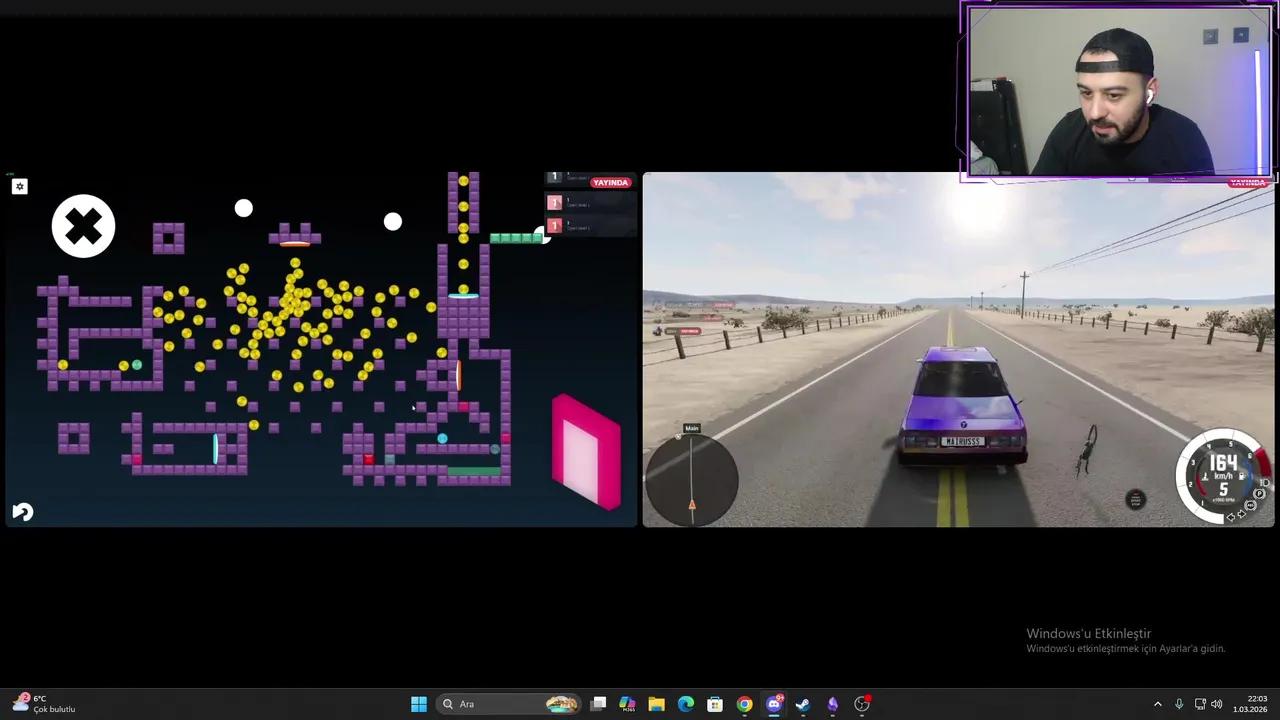The width and height of the screenshot is (1280, 720).
Task: Click the engine temperature icon on speedometer
Action: [1205, 477]
